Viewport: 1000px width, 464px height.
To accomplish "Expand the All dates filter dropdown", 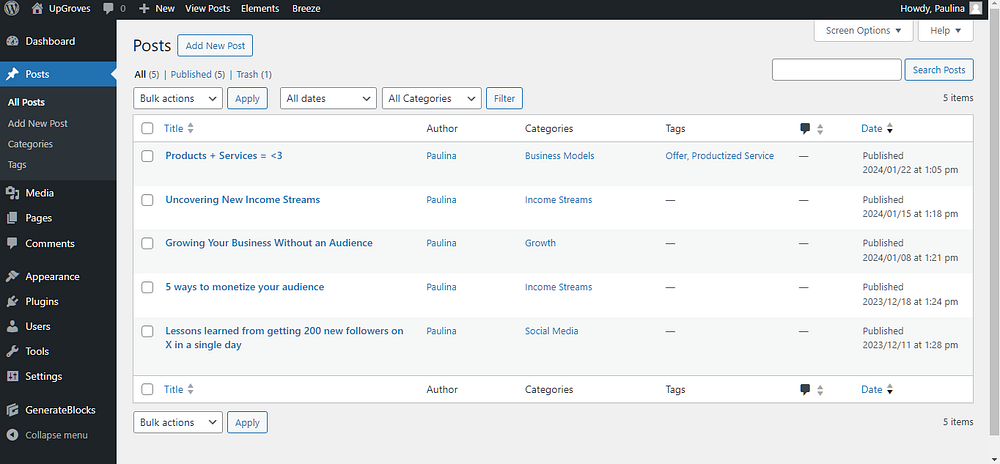I will click(326, 98).
